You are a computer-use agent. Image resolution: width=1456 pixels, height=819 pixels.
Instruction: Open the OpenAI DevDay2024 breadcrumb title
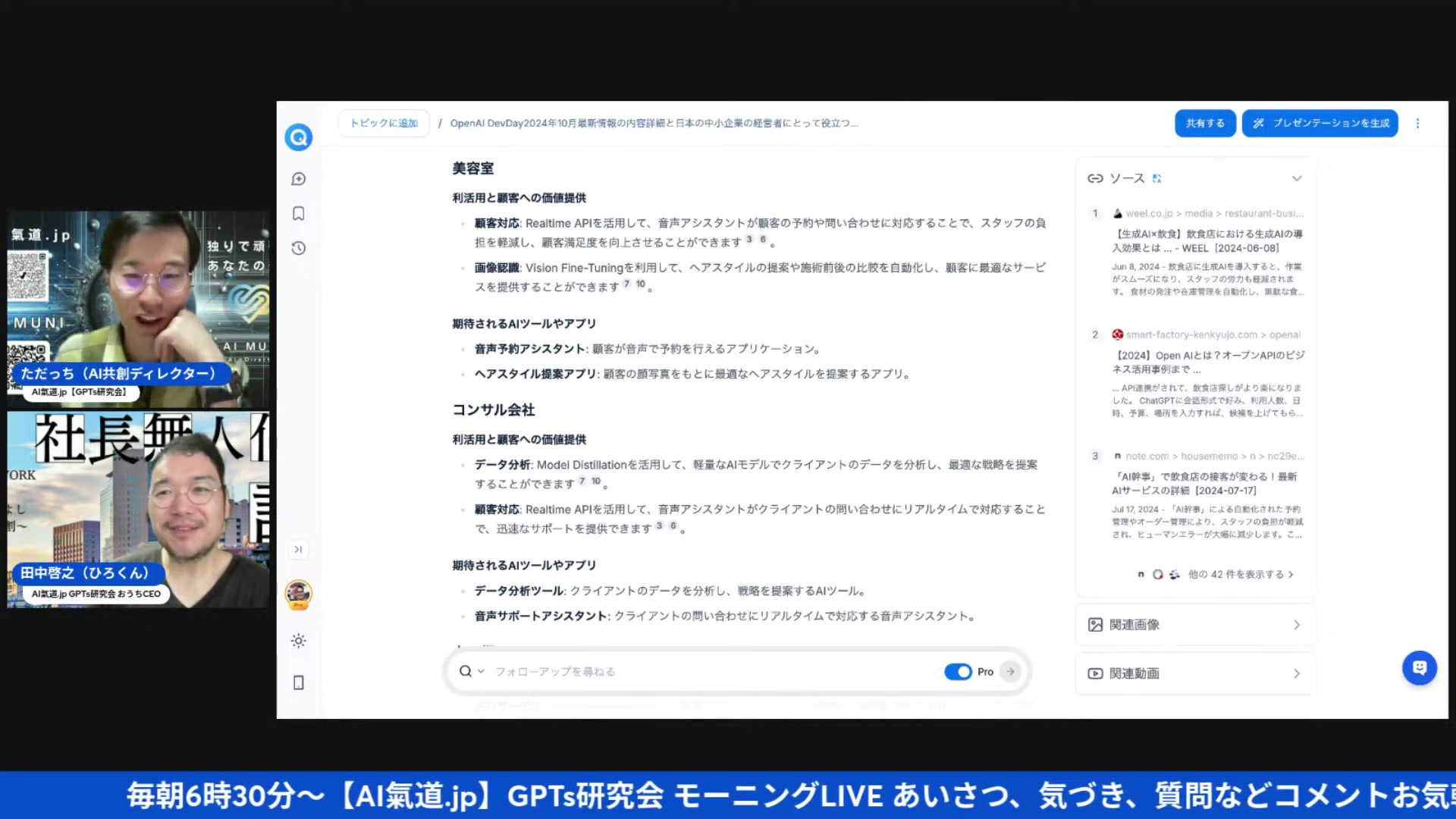point(654,123)
